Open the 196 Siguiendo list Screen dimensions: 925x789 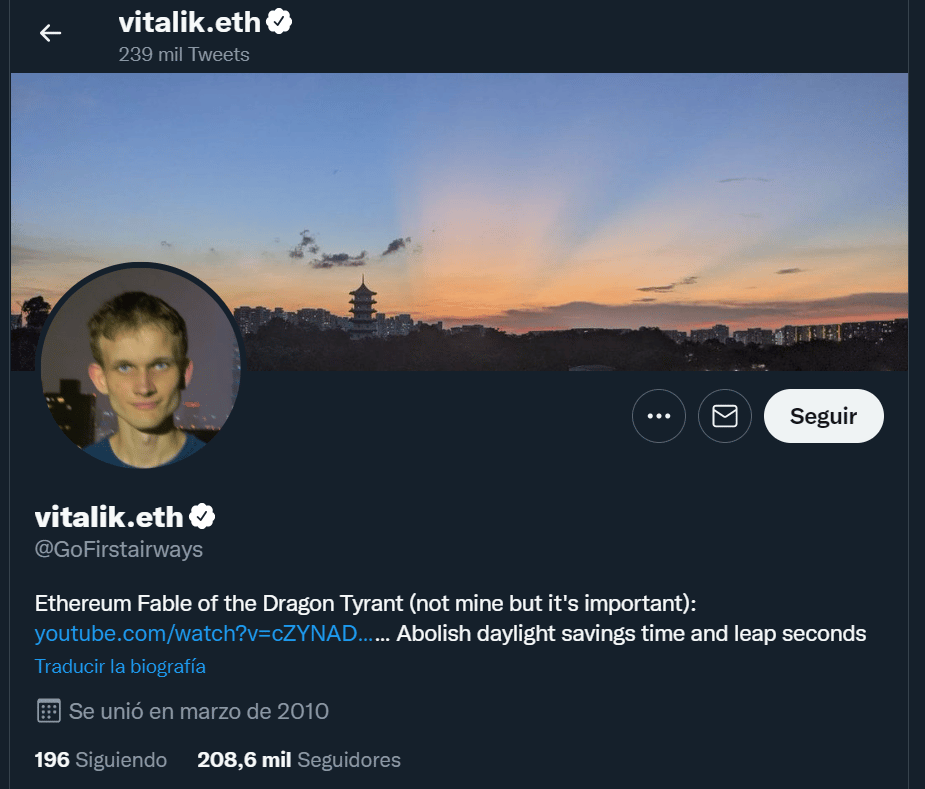[x=100, y=760]
